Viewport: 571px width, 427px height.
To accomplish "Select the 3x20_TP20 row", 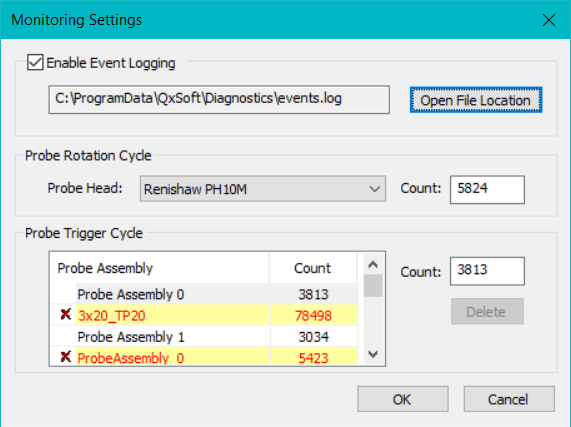I will coord(204,315).
